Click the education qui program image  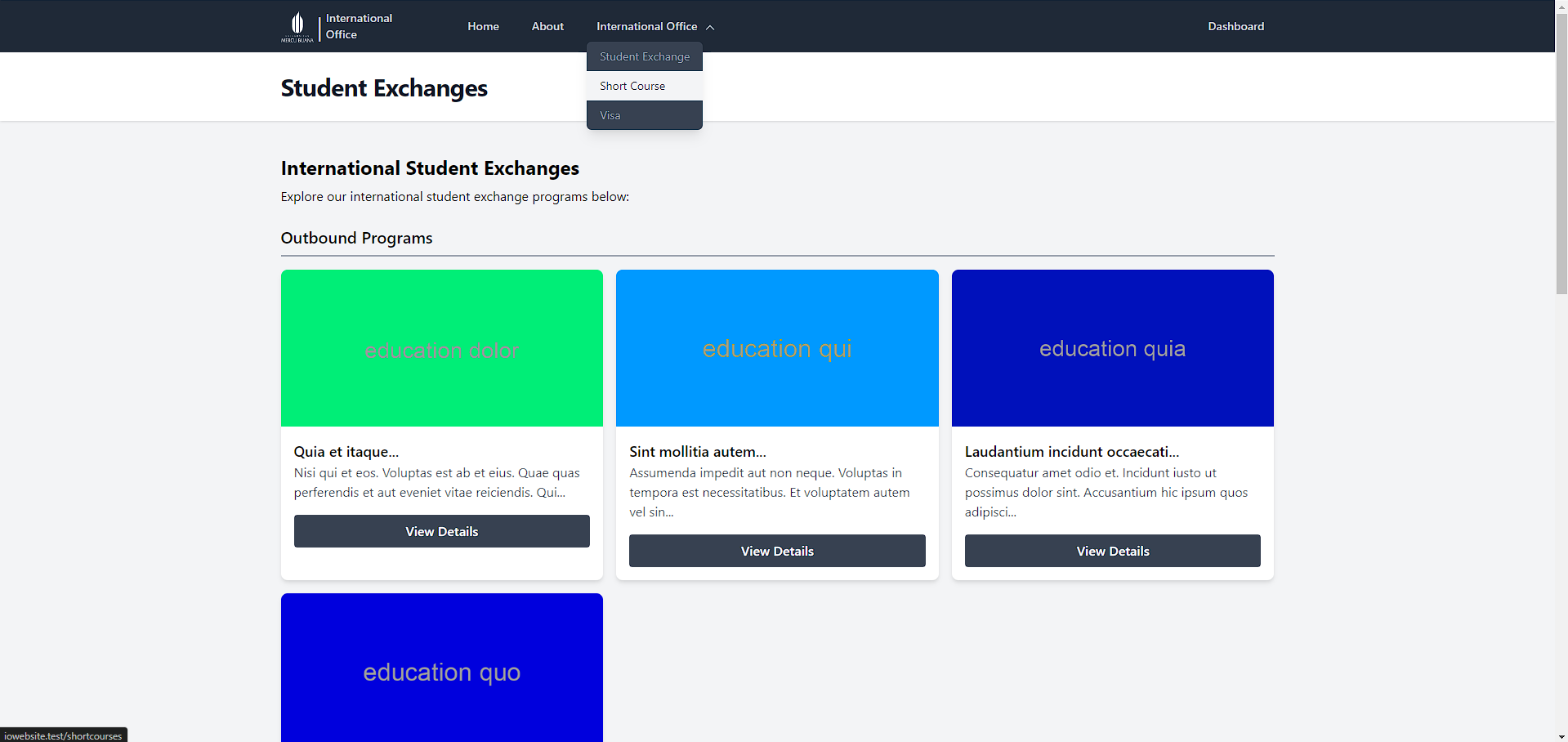(776, 347)
